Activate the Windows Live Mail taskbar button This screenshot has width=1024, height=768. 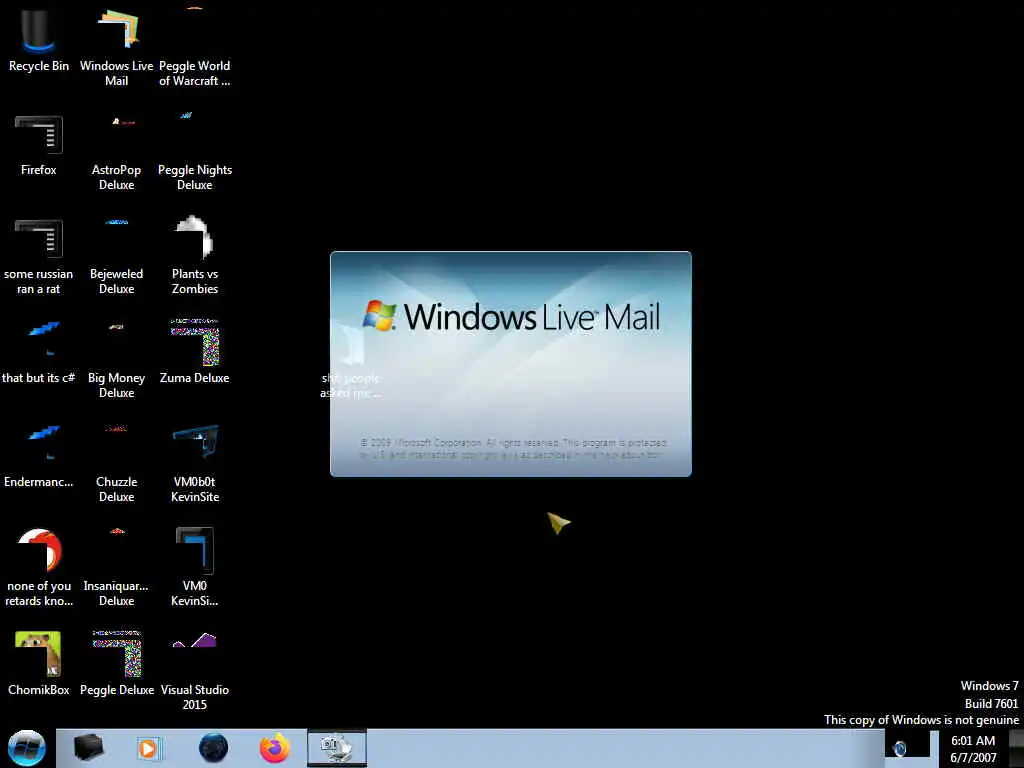(x=337, y=748)
